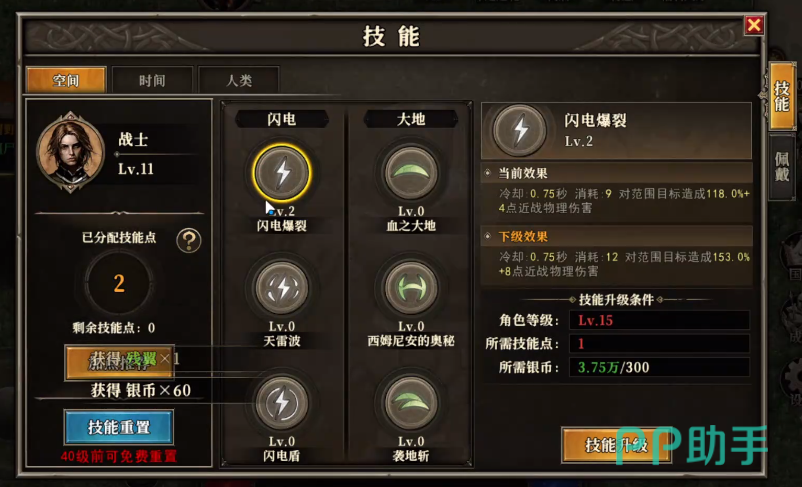
Task: Select the 血之大地 earth skill icon
Action: pos(411,173)
